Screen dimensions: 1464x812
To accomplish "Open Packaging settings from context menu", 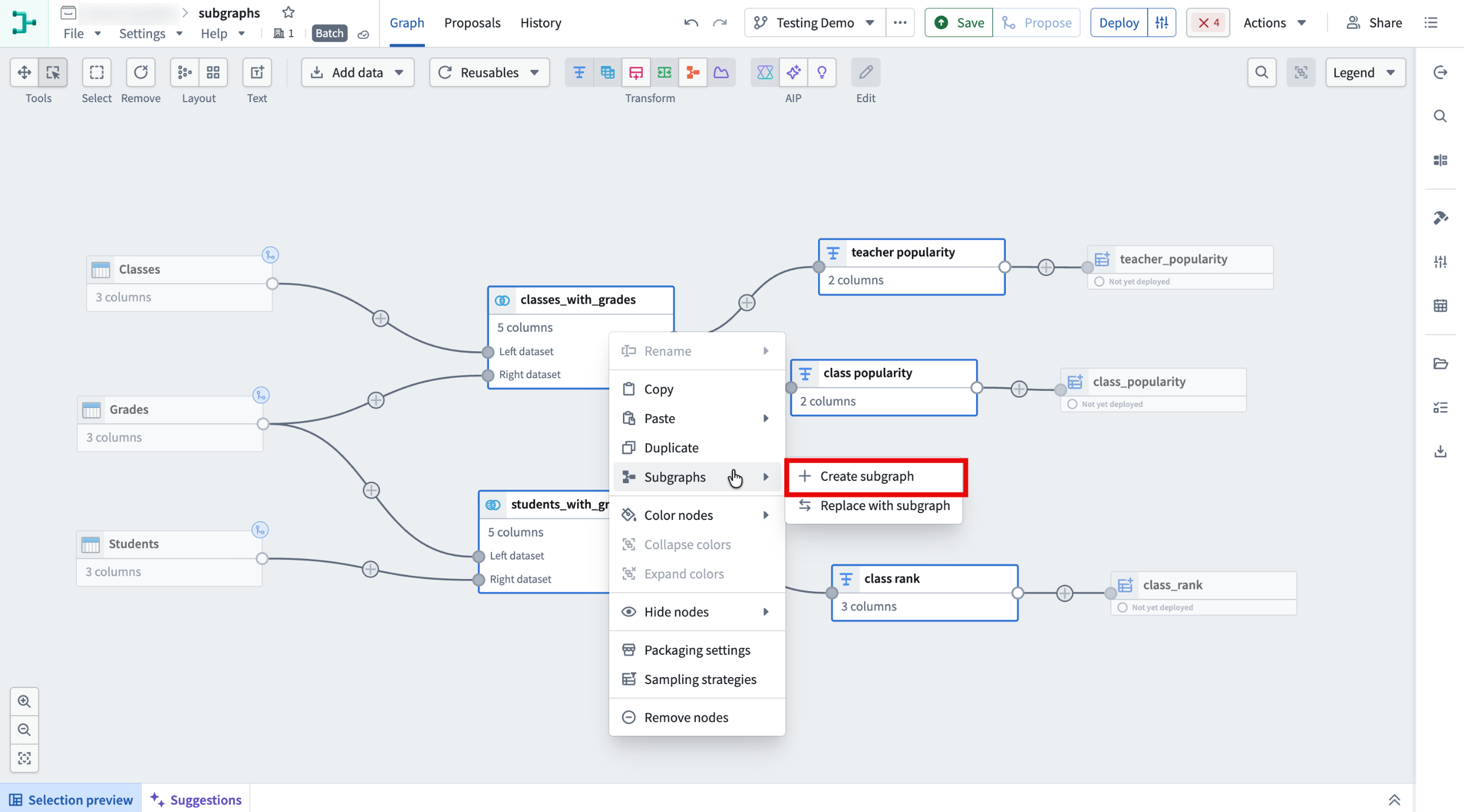I will coord(696,650).
